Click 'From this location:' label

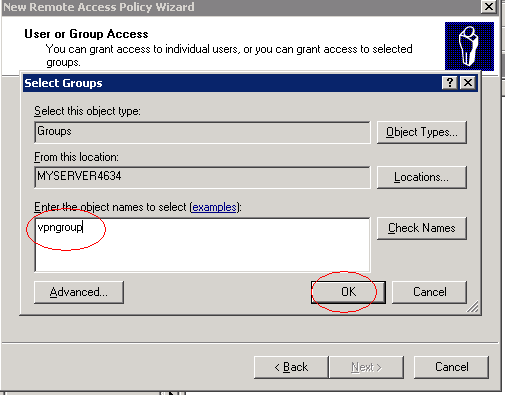coord(76,157)
